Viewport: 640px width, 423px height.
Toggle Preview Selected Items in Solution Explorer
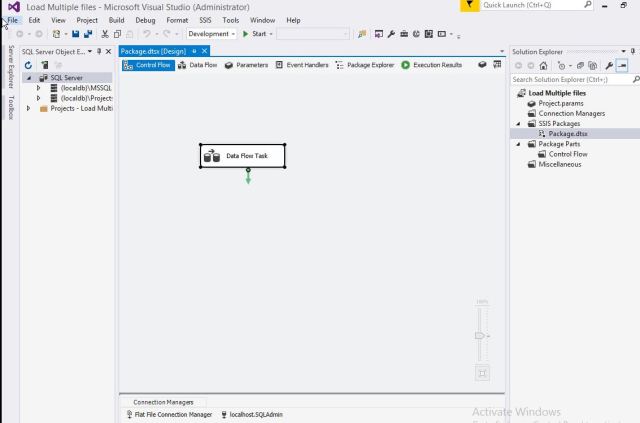click(x=621, y=65)
